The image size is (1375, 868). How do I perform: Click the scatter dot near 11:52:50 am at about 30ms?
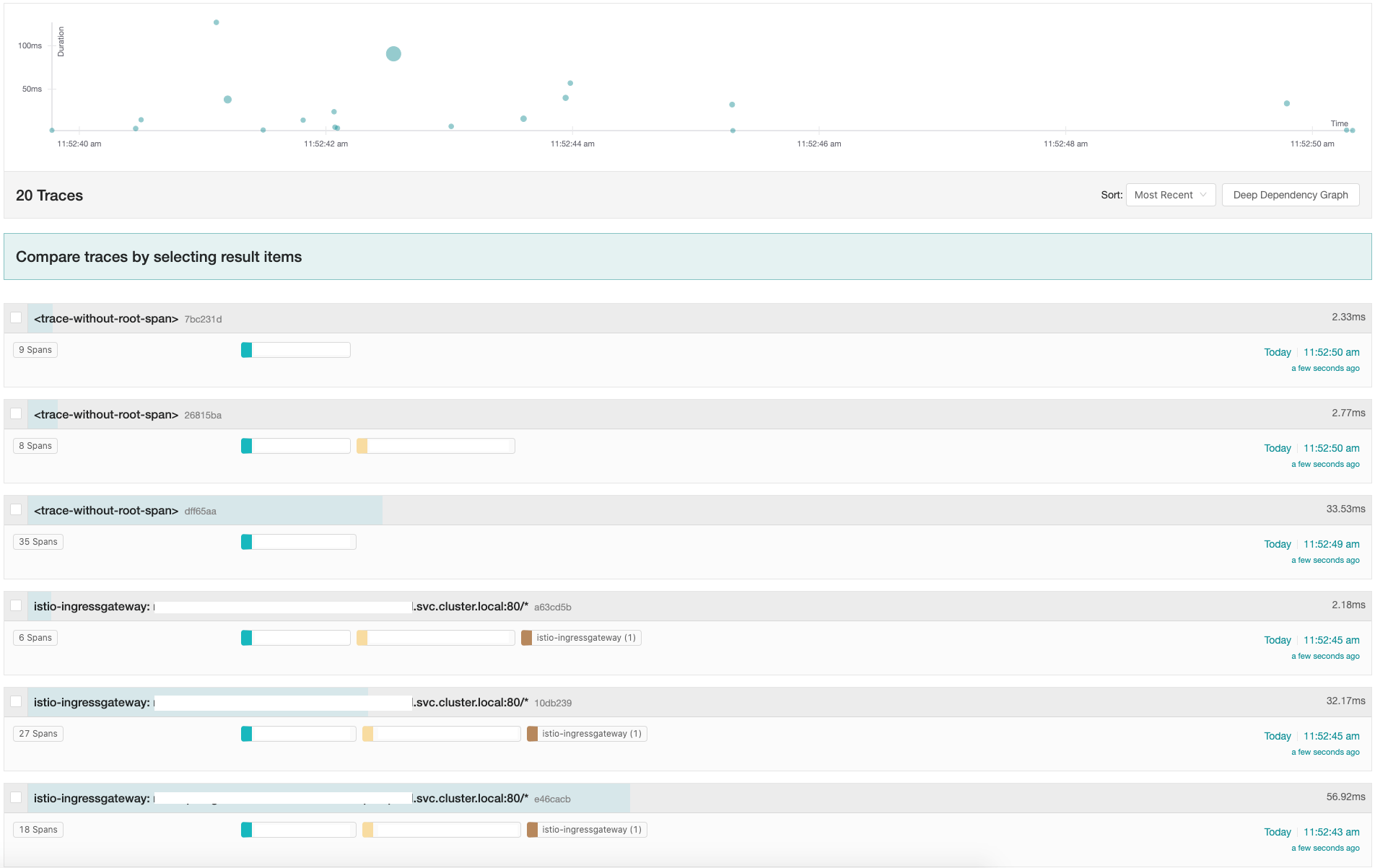[x=1286, y=103]
